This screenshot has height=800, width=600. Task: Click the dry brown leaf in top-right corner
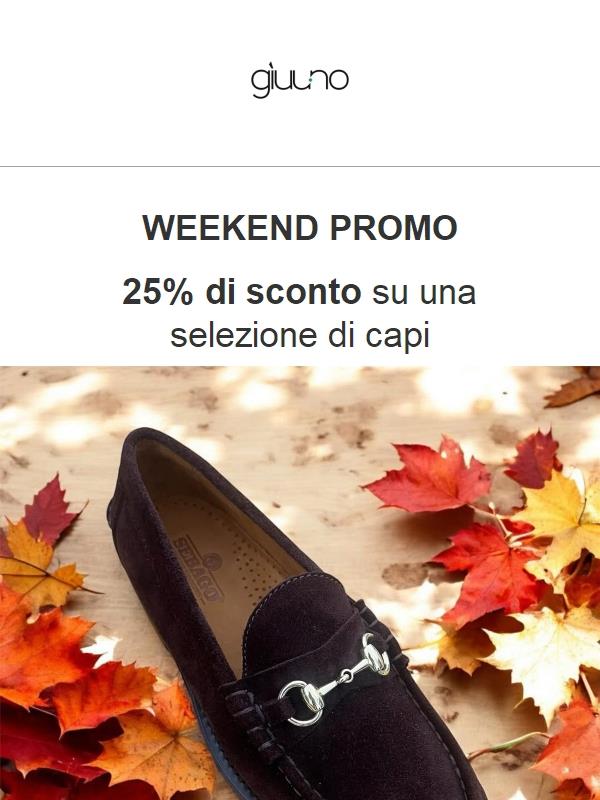point(574,388)
